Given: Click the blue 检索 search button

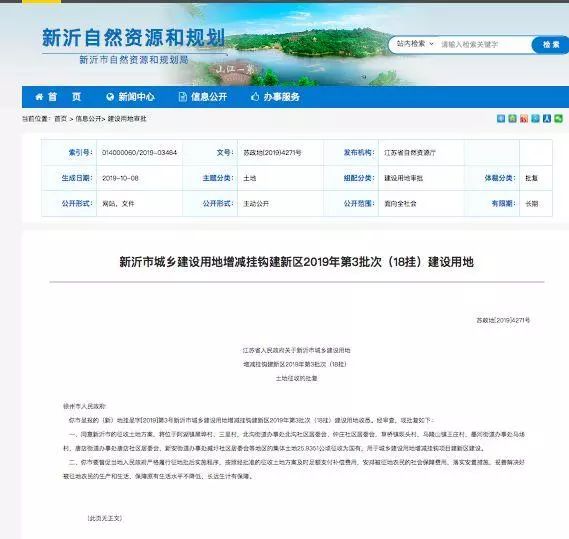Looking at the screenshot, I should 550,45.
